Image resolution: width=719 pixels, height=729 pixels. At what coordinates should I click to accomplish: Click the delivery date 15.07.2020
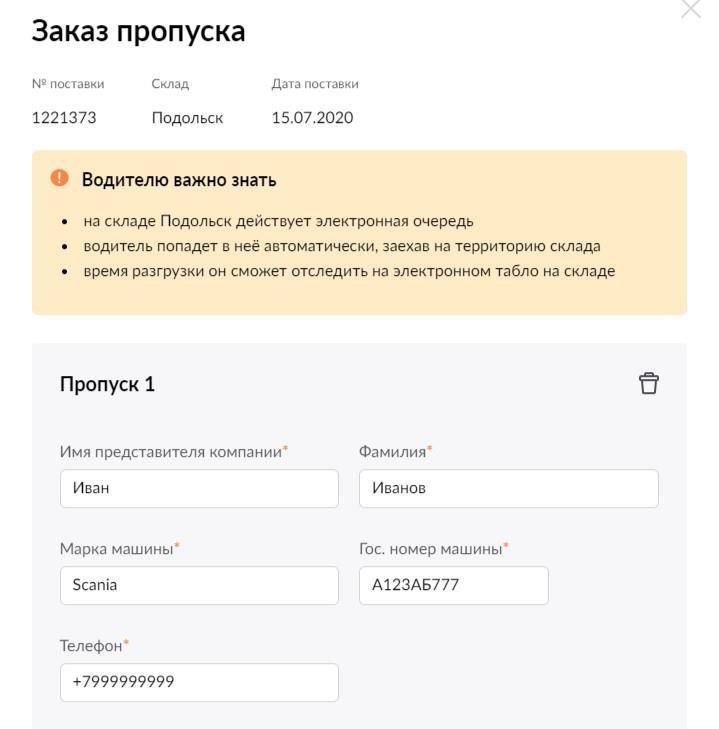click(x=313, y=118)
